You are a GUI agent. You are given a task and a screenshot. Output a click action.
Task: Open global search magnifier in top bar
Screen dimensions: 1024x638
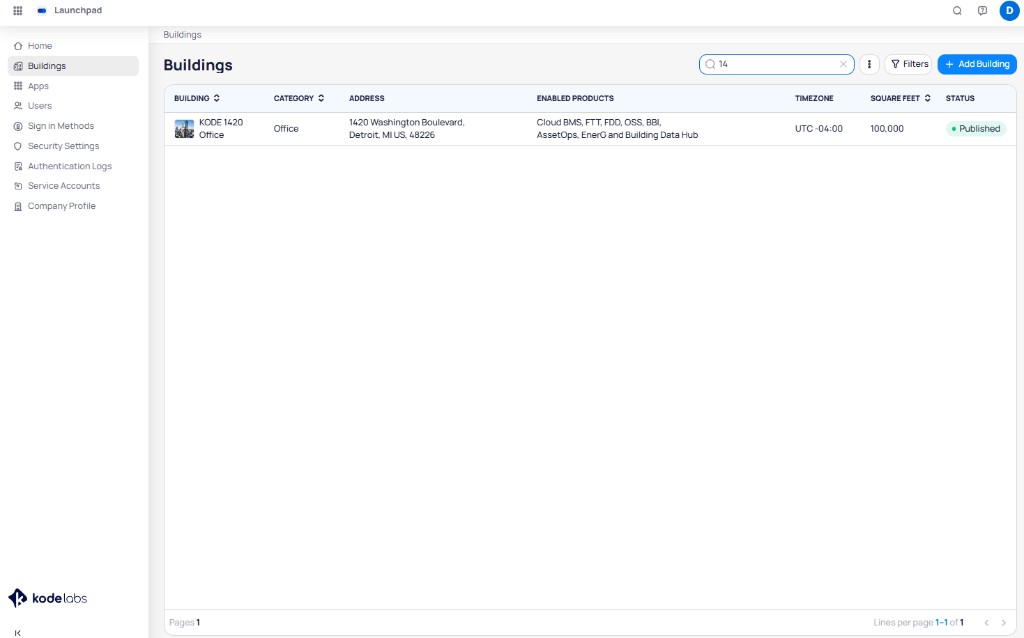pyautogui.click(x=957, y=10)
